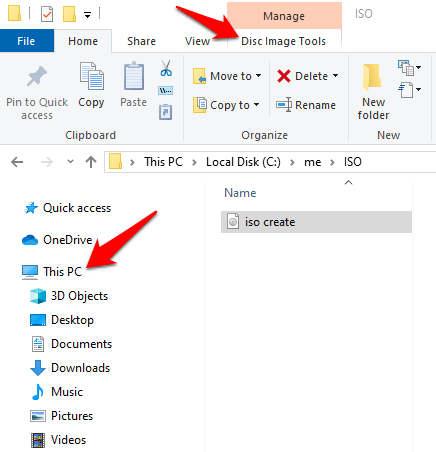Select the iso create file
Image resolution: width=436 pixels, height=452 pixels.
click(x=316, y=222)
